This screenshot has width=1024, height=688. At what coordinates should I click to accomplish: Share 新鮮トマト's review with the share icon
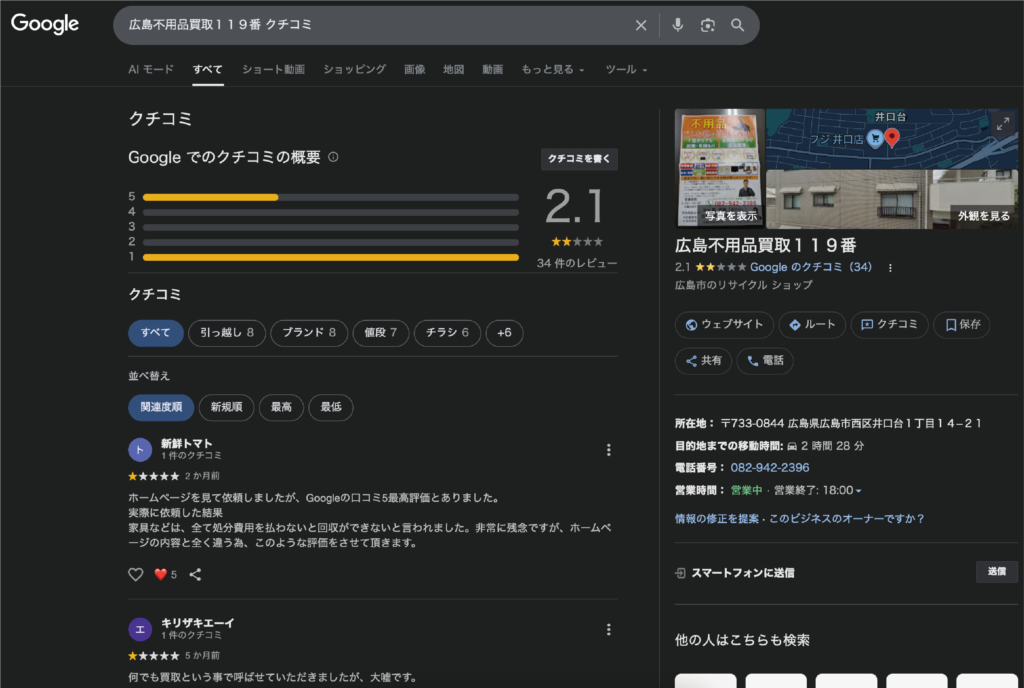pyautogui.click(x=195, y=574)
